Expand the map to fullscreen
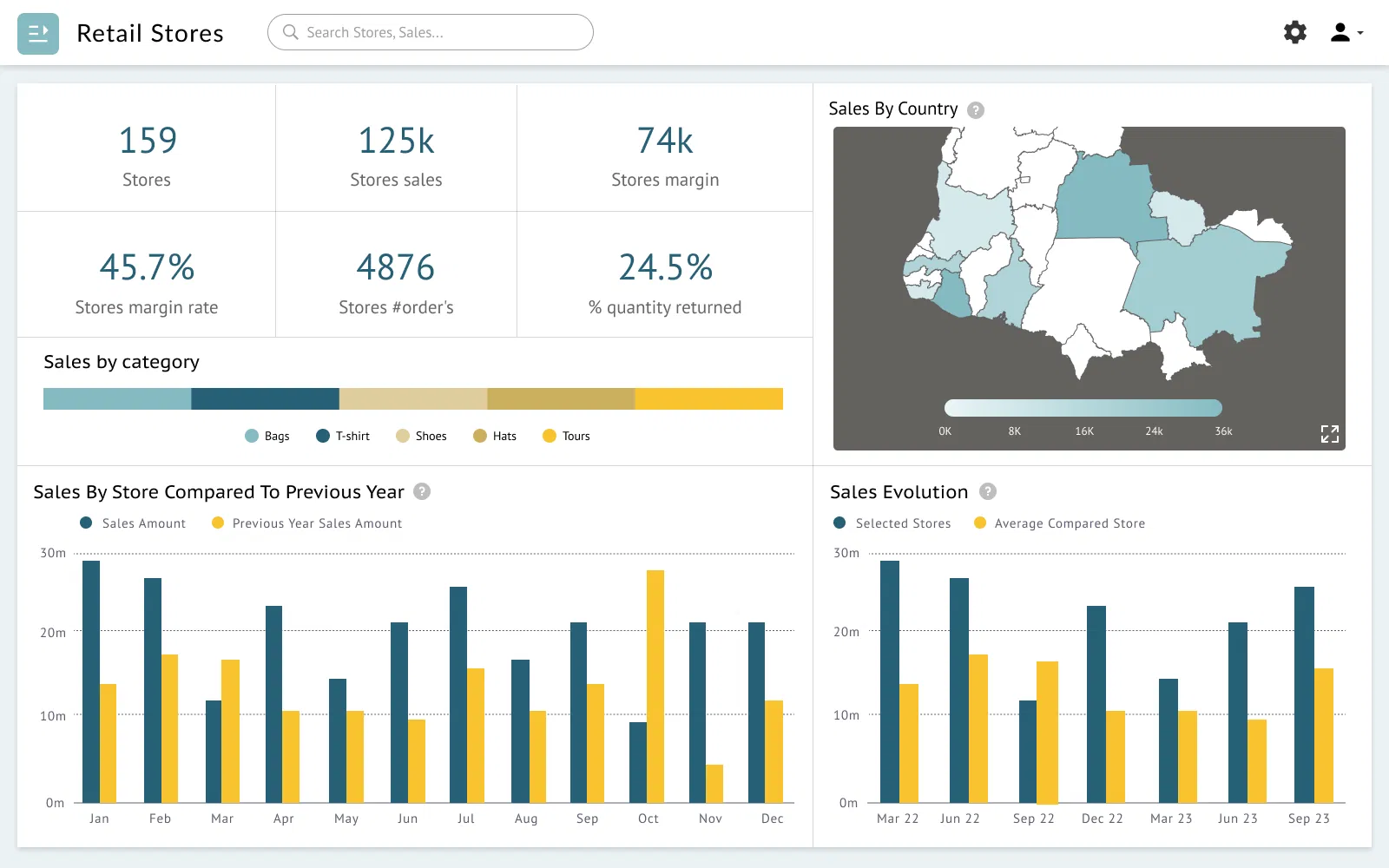The height and width of the screenshot is (868, 1389). 1329,434
